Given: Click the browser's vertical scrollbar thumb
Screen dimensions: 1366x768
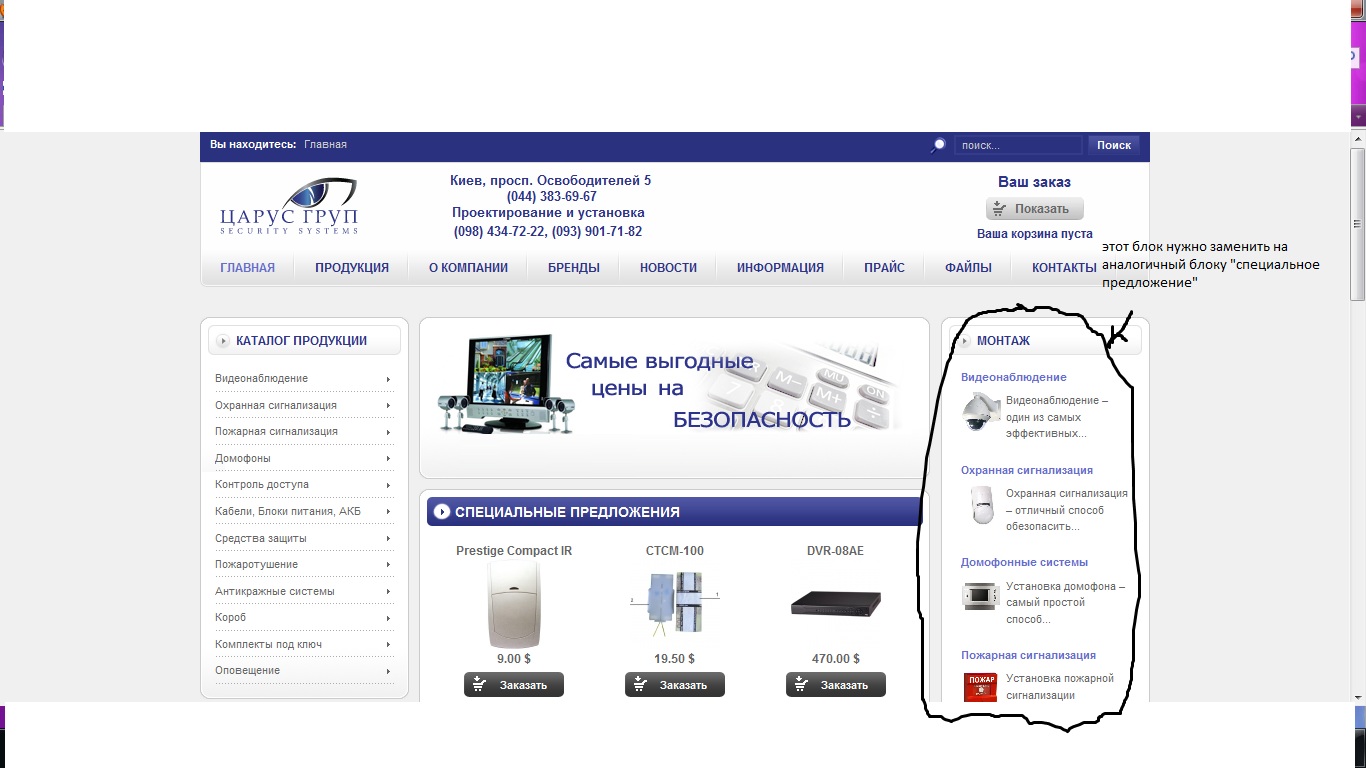Looking at the screenshot, I should [x=1358, y=223].
